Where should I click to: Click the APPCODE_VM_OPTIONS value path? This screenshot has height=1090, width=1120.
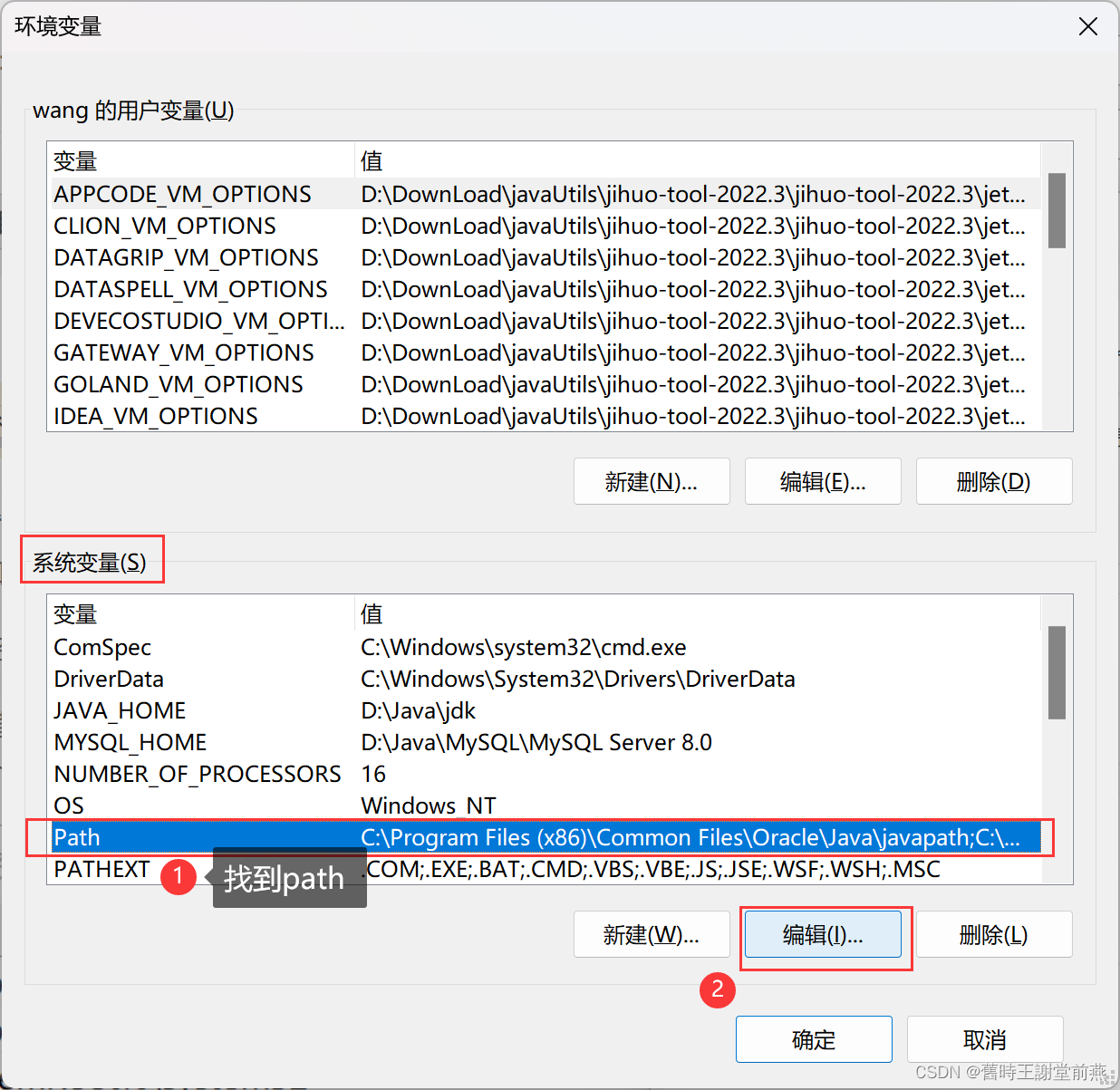pos(693,194)
